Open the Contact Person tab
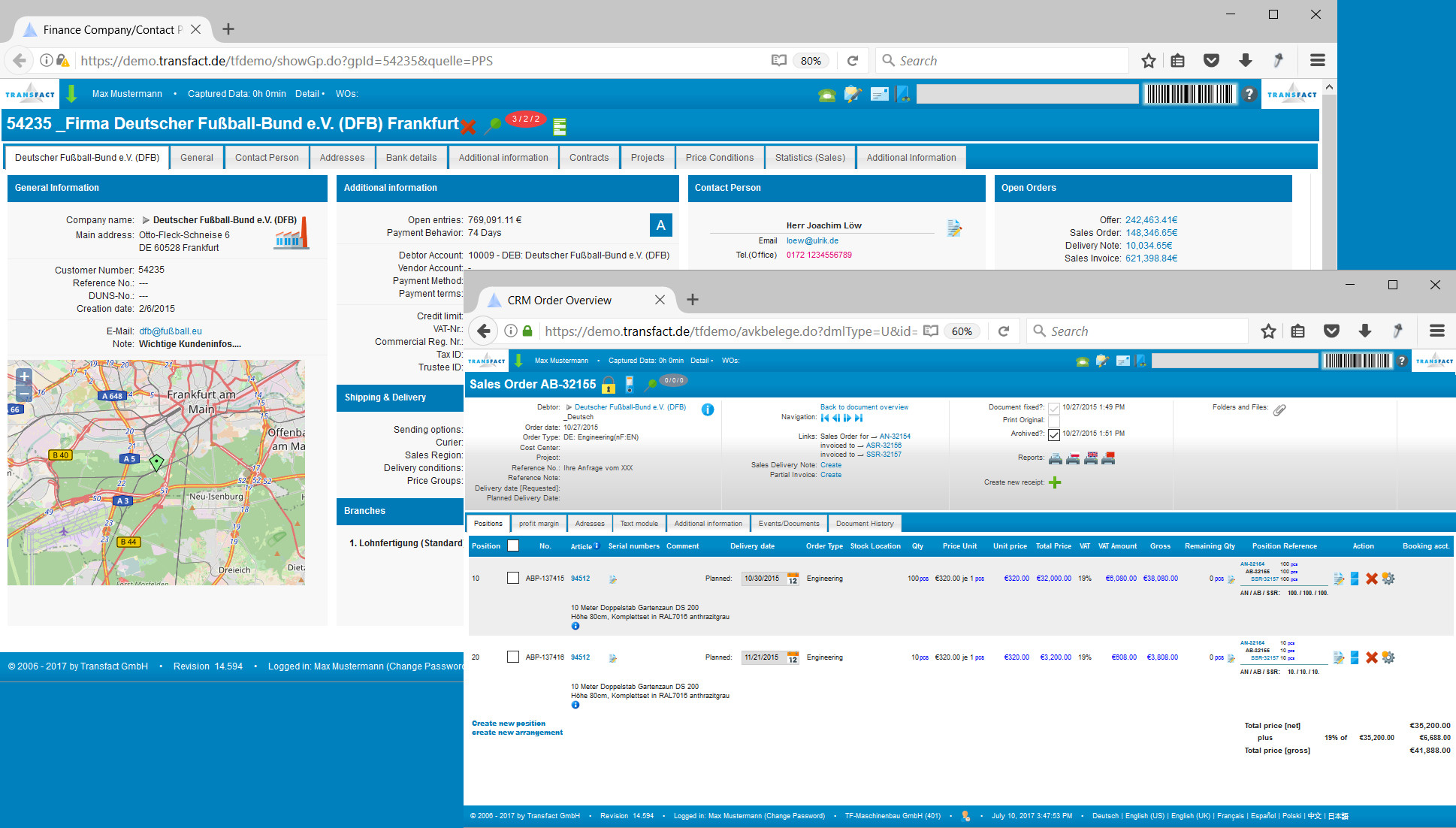Screen dimensions: 1456x828 267,158
